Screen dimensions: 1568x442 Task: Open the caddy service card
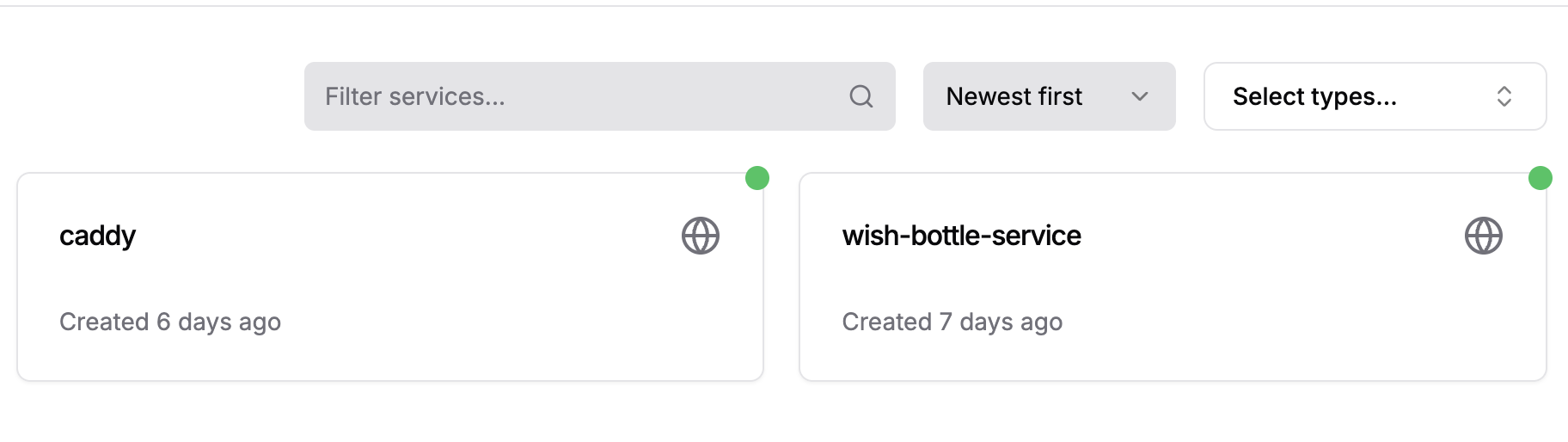coord(390,277)
